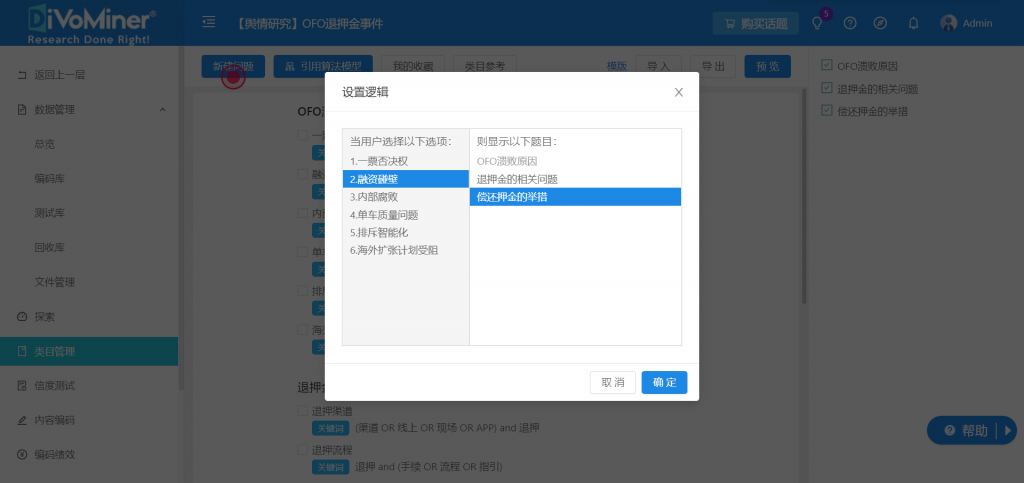
Task: Click the 返回上一层 back icon
Action: point(23,75)
